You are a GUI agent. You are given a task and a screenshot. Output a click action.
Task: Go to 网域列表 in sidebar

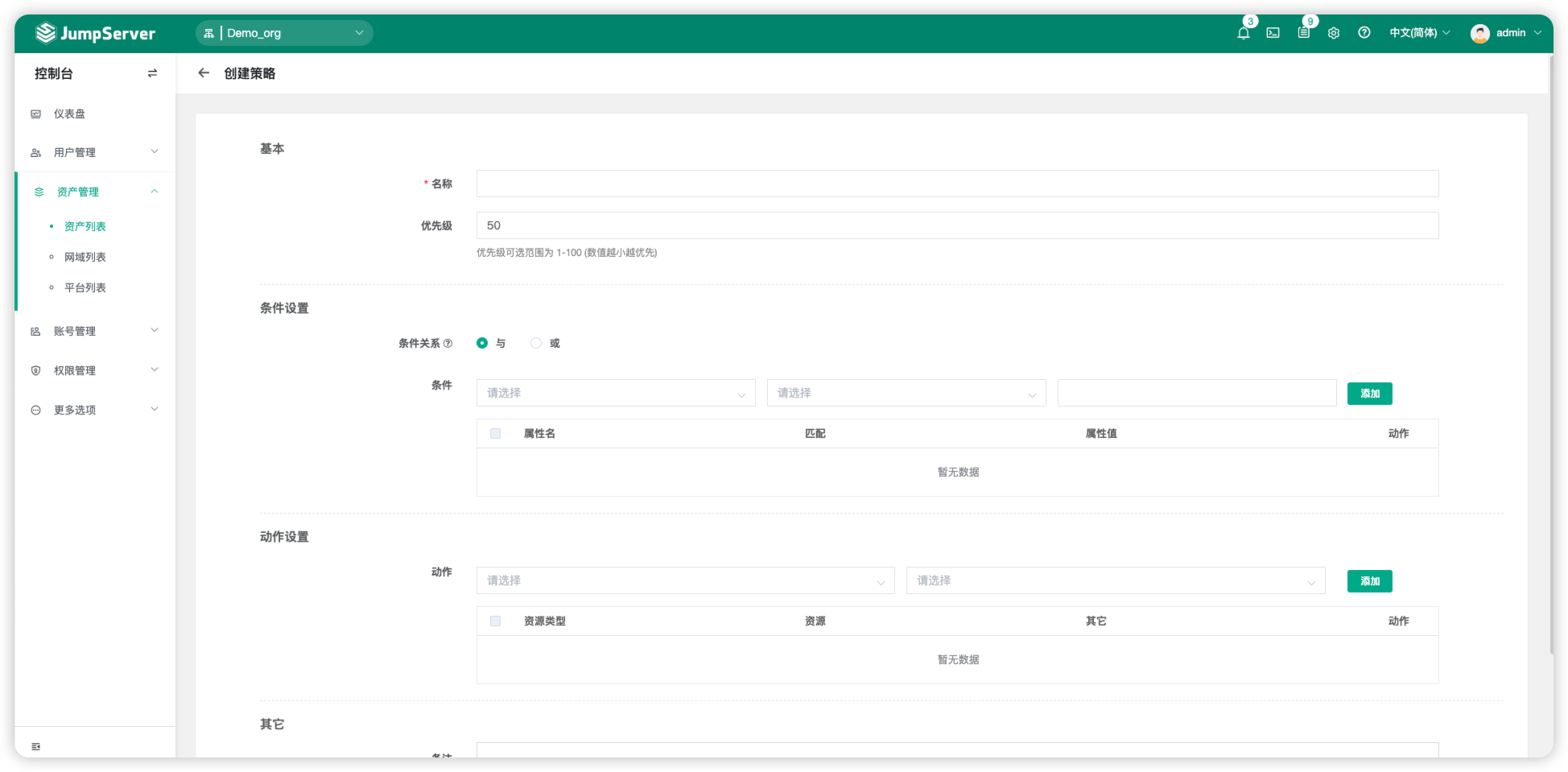pos(85,257)
